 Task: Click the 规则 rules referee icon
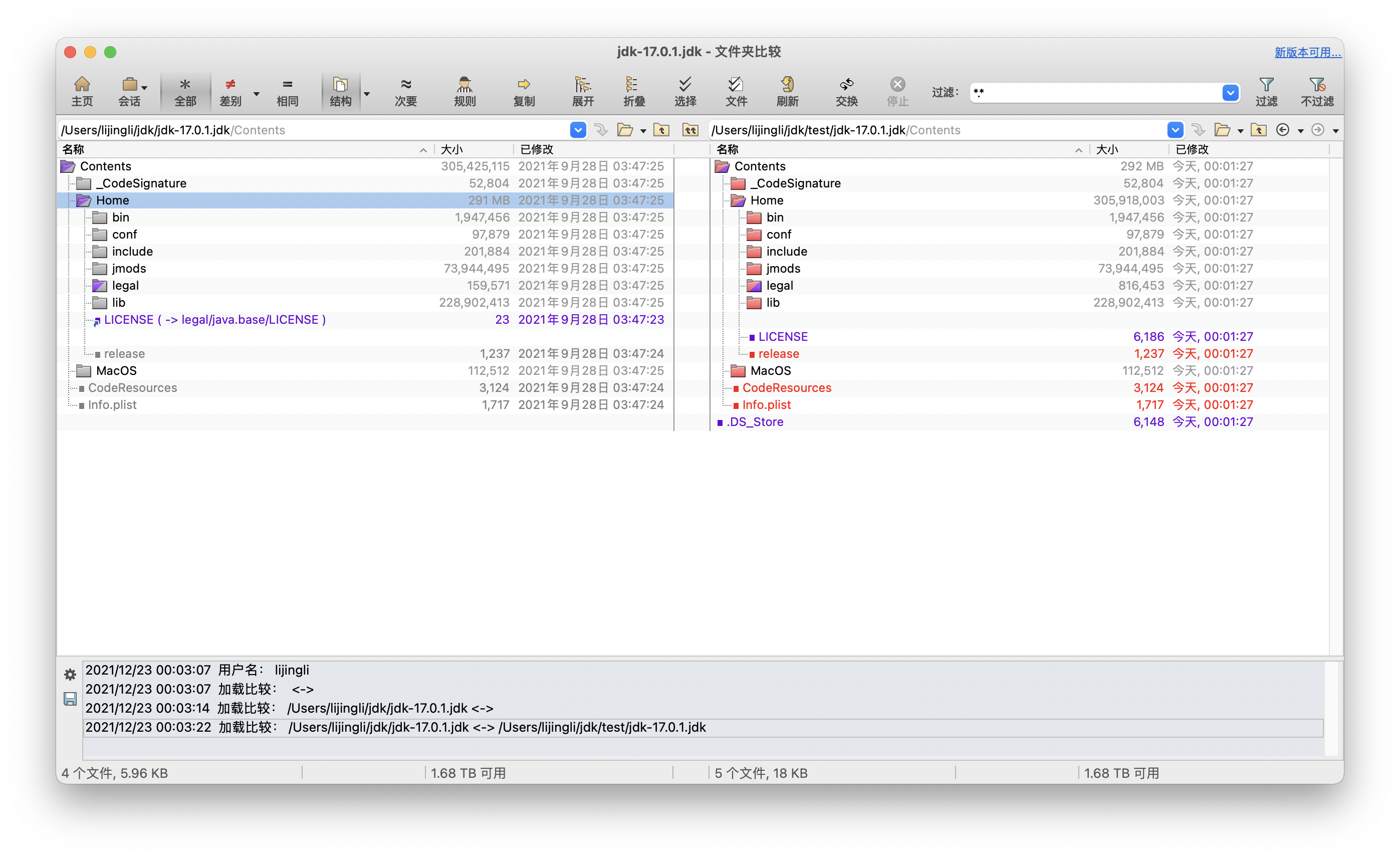pyautogui.click(x=464, y=91)
